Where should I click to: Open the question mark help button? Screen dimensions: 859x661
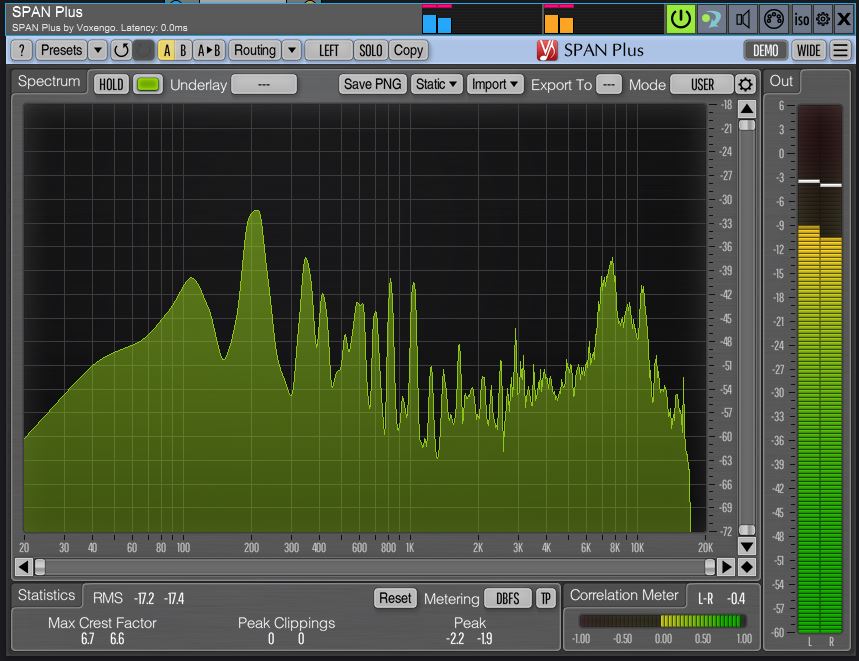21,50
